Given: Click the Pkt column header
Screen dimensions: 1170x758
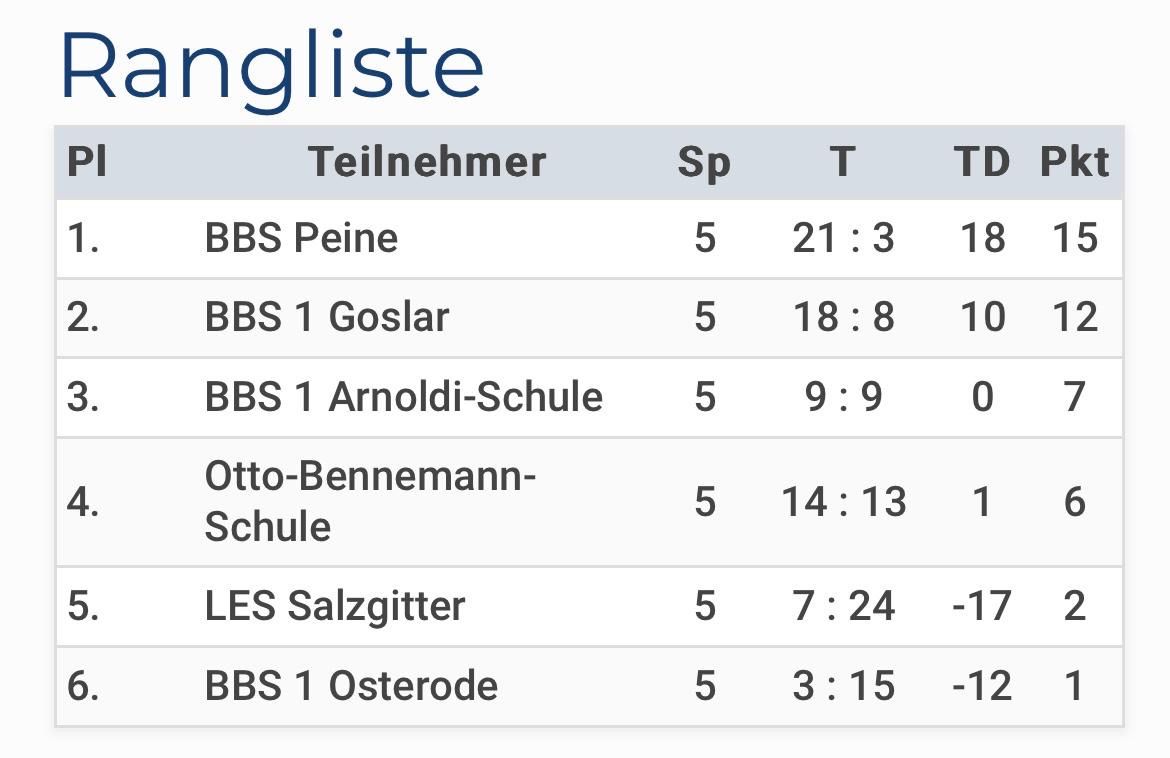Looking at the screenshot, I should click(x=1074, y=162).
